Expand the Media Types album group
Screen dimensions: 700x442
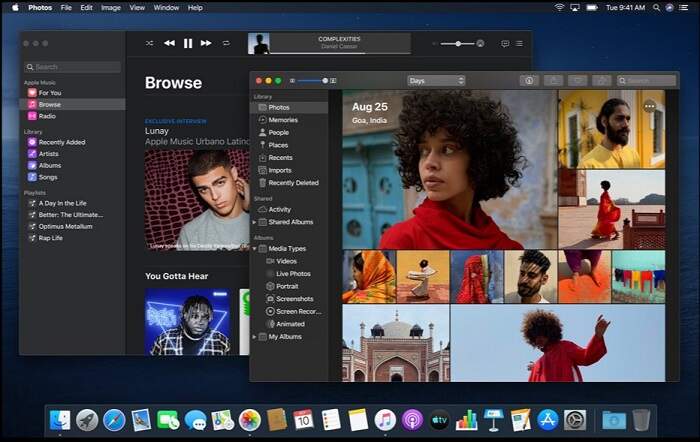(254, 248)
